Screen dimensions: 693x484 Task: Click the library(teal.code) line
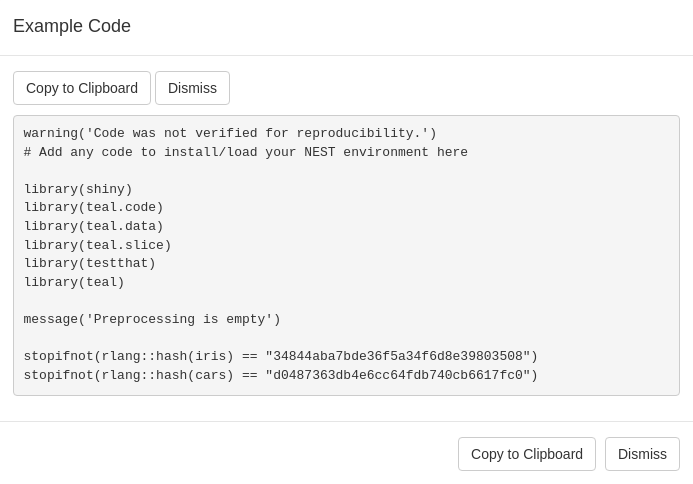[x=93, y=208]
